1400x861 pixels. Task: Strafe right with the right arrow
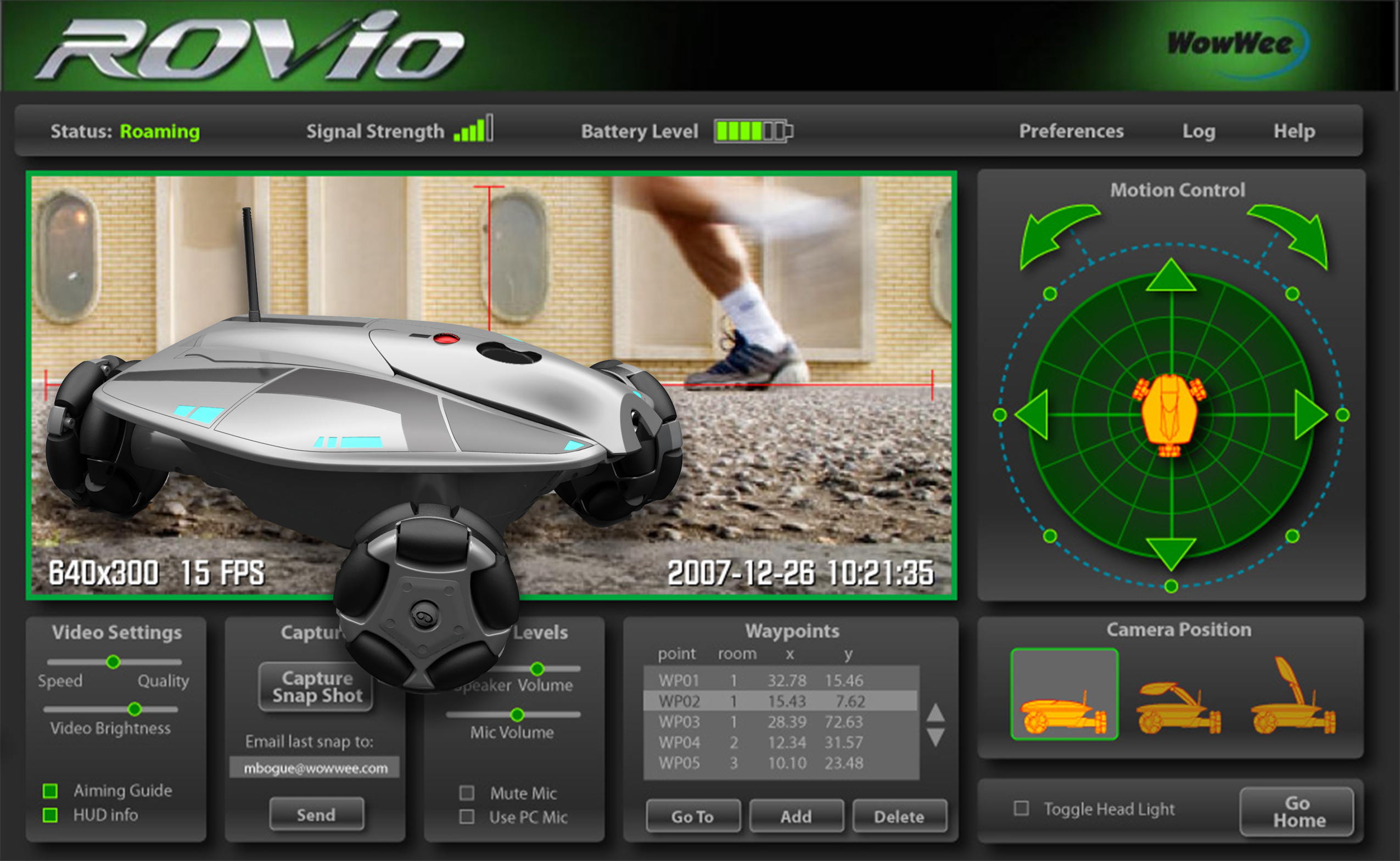pyautogui.click(x=1311, y=414)
